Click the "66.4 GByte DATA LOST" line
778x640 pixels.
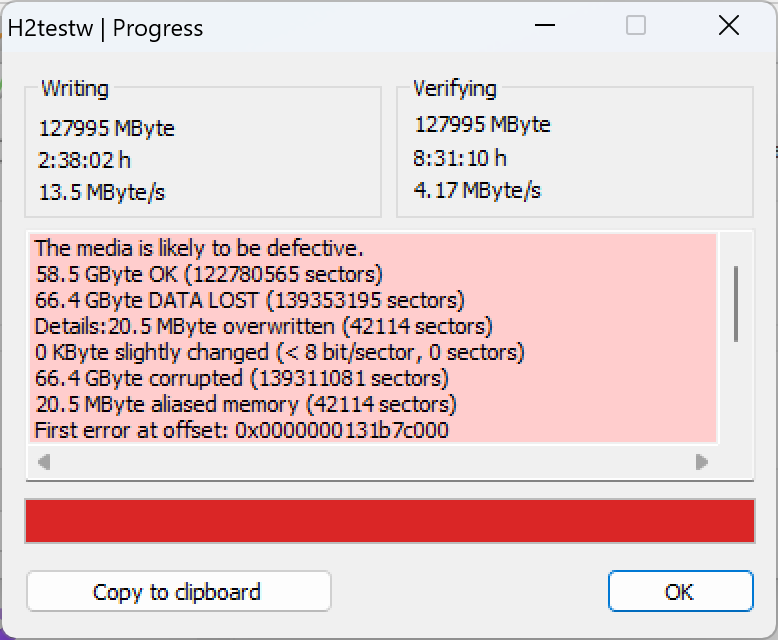tap(249, 300)
